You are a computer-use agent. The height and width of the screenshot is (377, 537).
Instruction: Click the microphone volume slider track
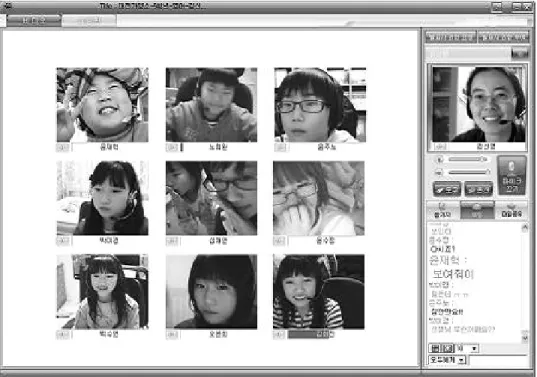468,172
